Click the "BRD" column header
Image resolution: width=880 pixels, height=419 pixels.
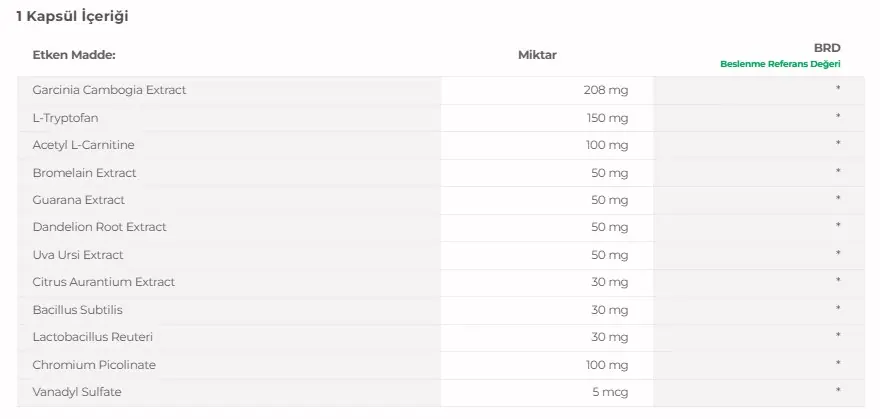tap(827, 47)
